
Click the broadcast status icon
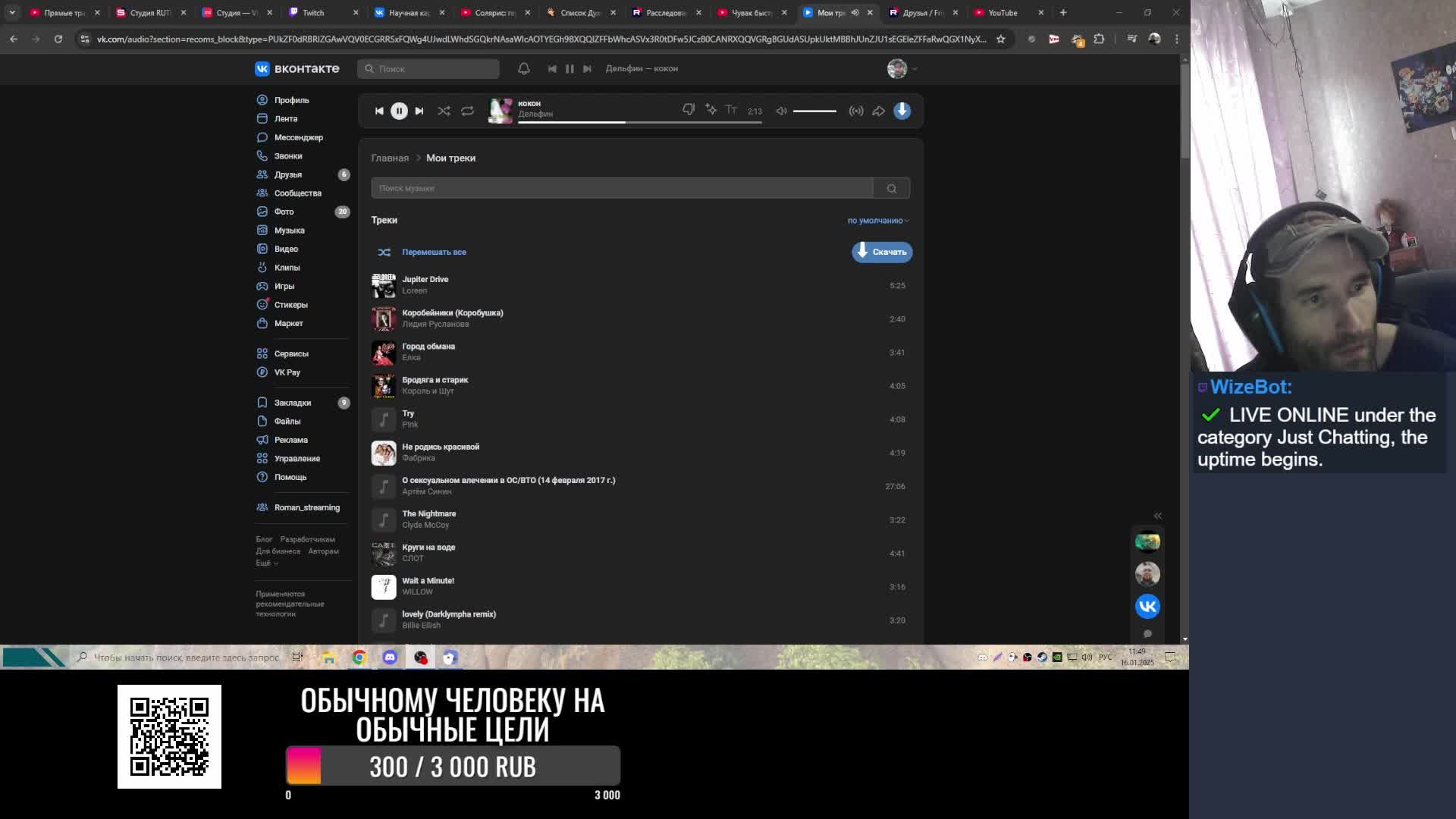(x=856, y=111)
